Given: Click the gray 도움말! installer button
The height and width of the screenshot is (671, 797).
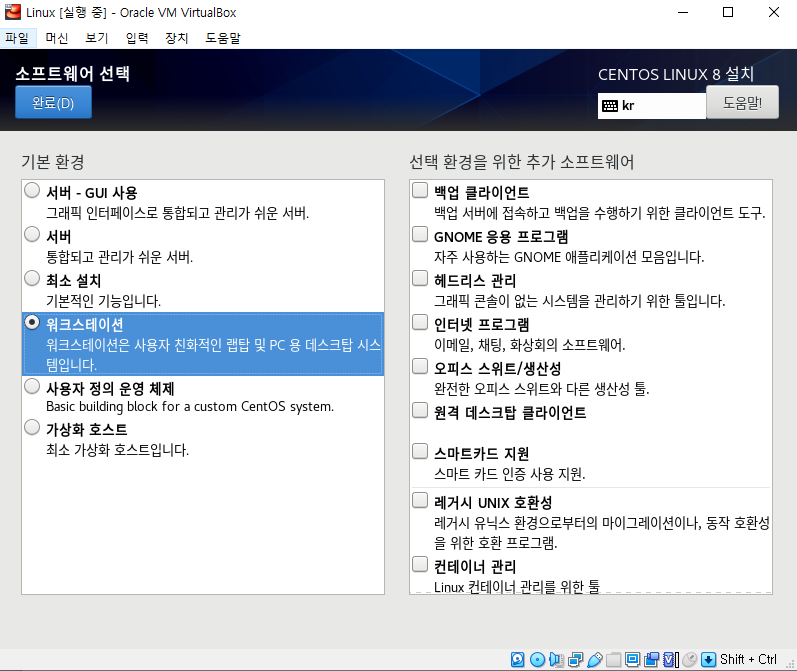Looking at the screenshot, I should click(x=742, y=103).
